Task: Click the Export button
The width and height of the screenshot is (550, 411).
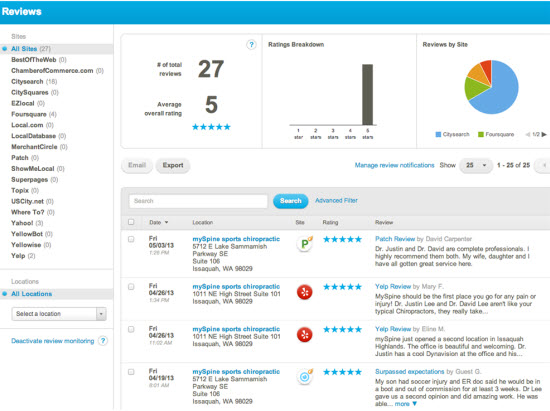Action: [x=173, y=165]
